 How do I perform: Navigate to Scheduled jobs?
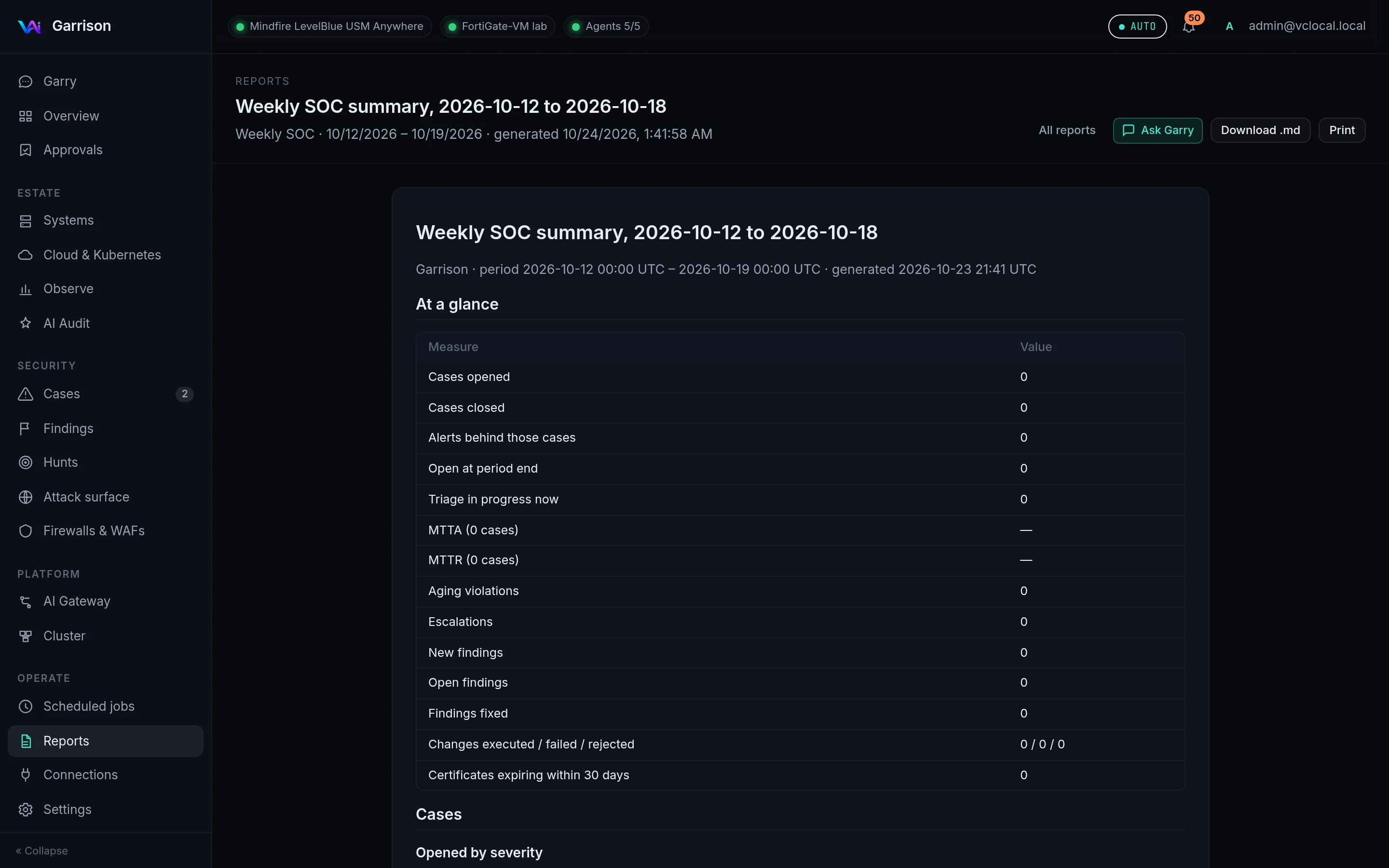tap(106, 706)
